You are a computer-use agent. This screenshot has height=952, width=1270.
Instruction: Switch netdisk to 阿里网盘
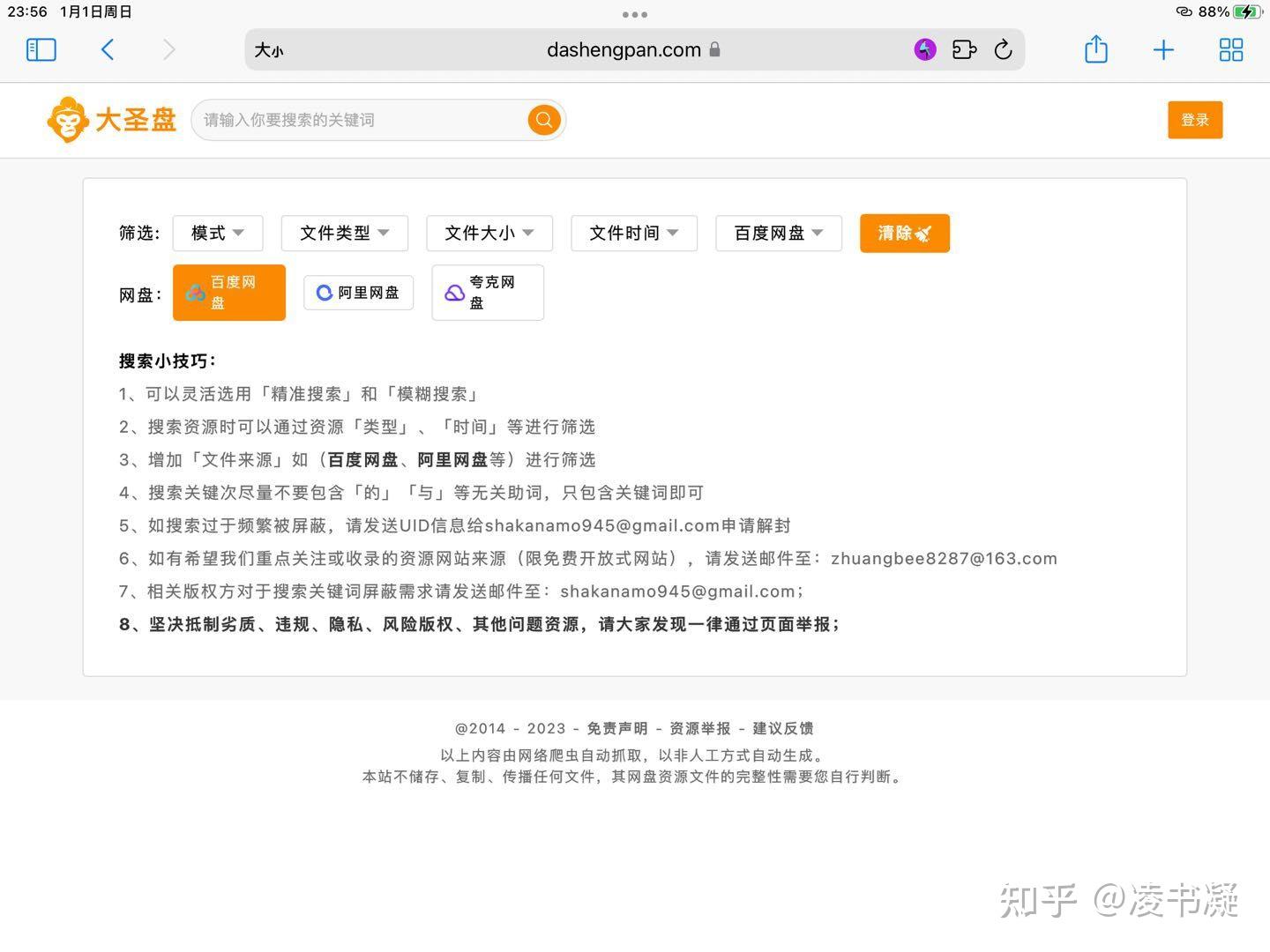(358, 293)
